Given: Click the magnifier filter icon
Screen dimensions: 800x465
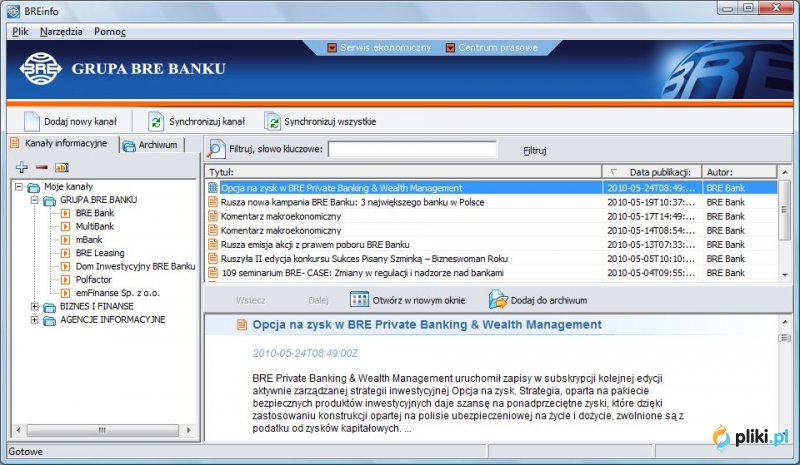Looking at the screenshot, I should [215, 149].
